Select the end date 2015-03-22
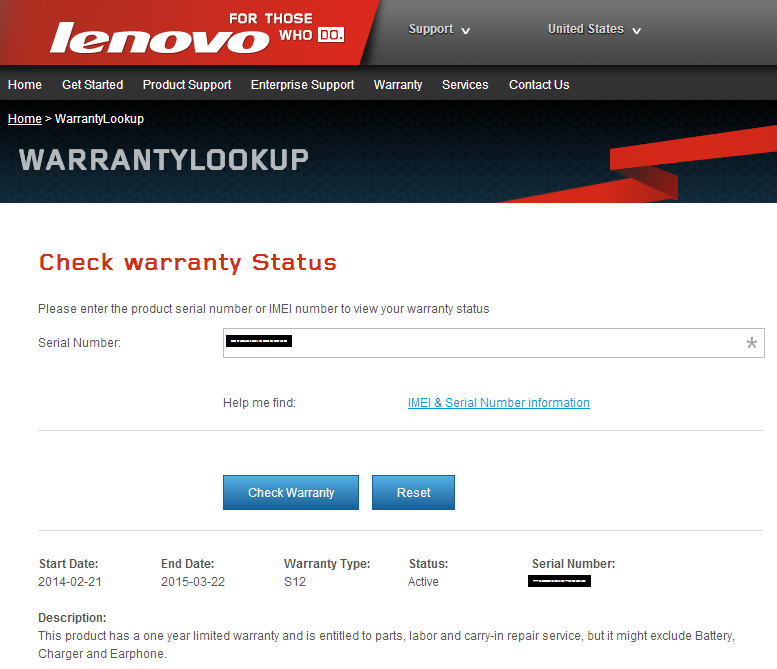 point(193,582)
